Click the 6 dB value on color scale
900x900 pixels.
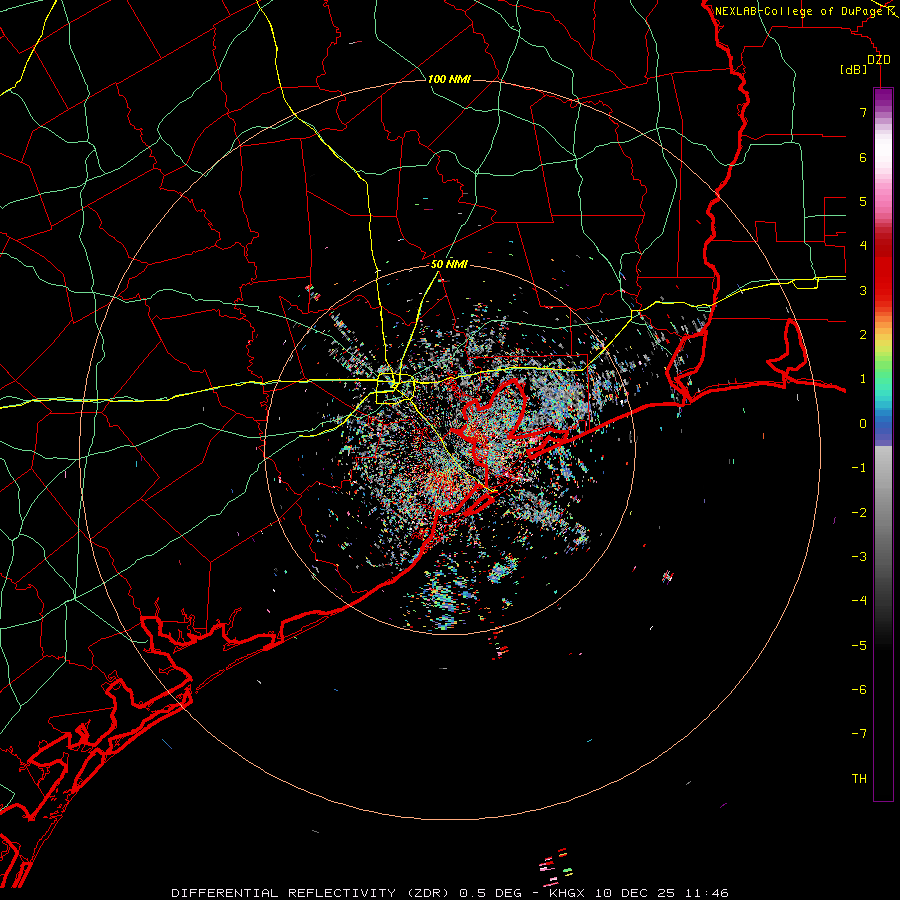point(863,157)
